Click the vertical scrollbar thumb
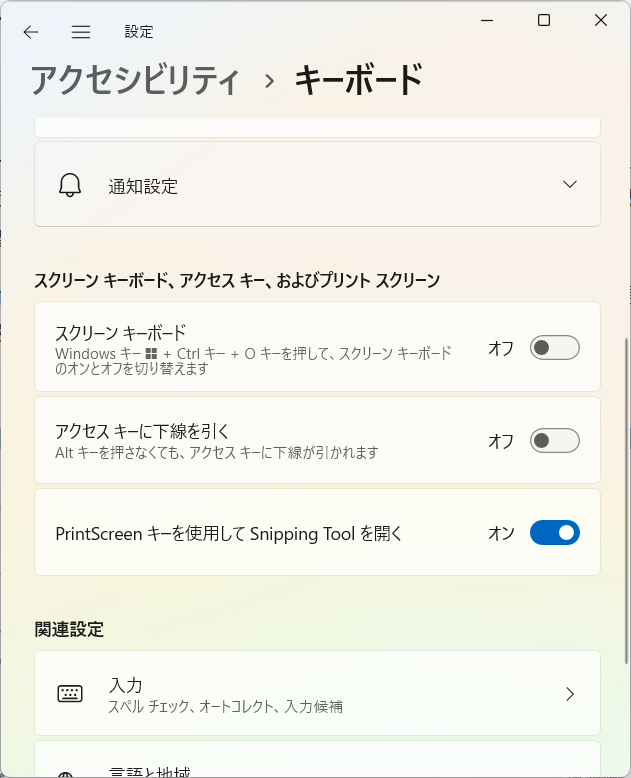This screenshot has width=631, height=778. click(627, 501)
